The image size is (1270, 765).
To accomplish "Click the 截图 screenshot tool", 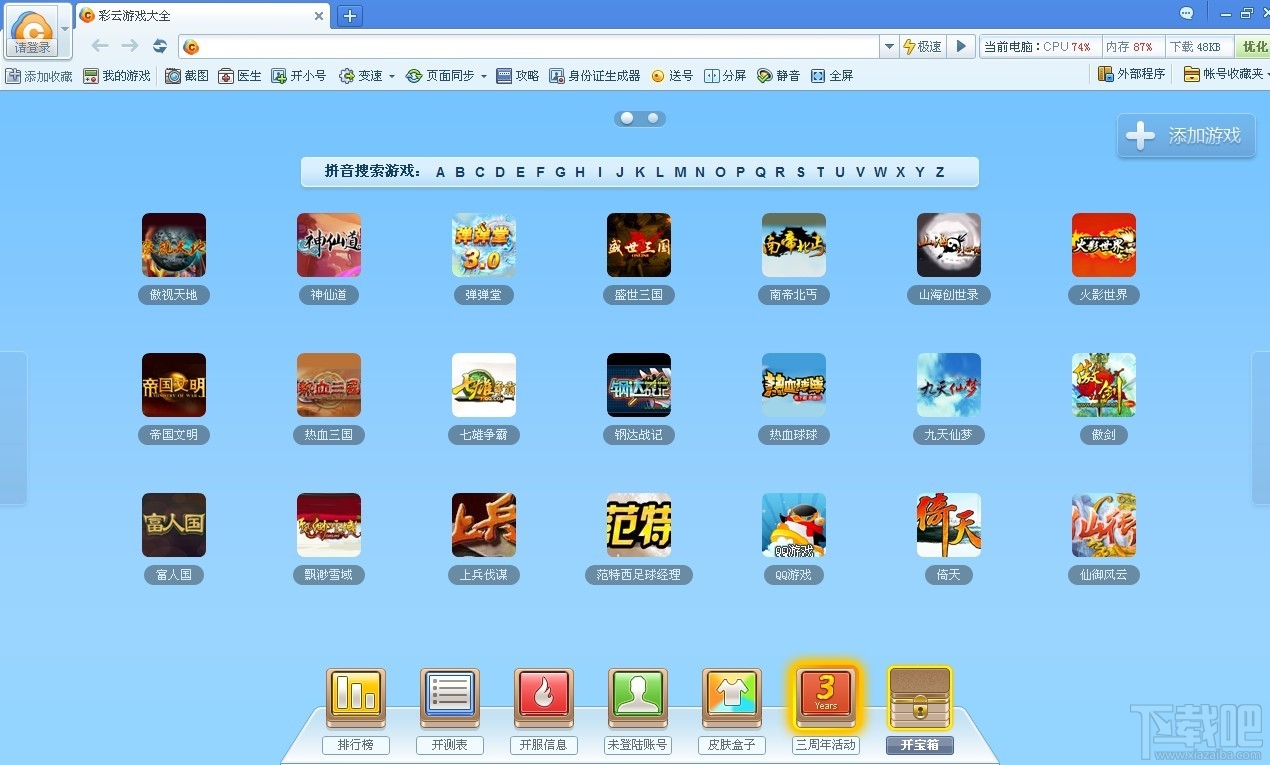I will pyautogui.click(x=187, y=76).
